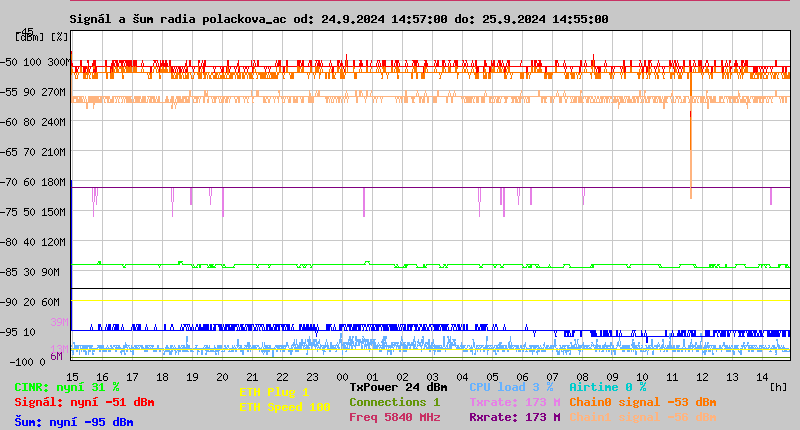Click the '04' hour tick label
Viewport: 800px width, 430px height.
tap(462, 377)
